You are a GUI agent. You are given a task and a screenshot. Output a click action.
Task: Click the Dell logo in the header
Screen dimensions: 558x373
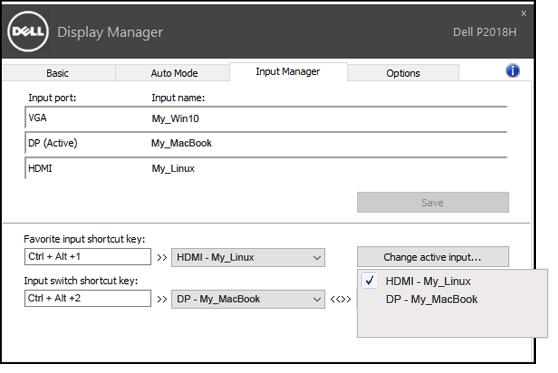click(x=28, y=32)
